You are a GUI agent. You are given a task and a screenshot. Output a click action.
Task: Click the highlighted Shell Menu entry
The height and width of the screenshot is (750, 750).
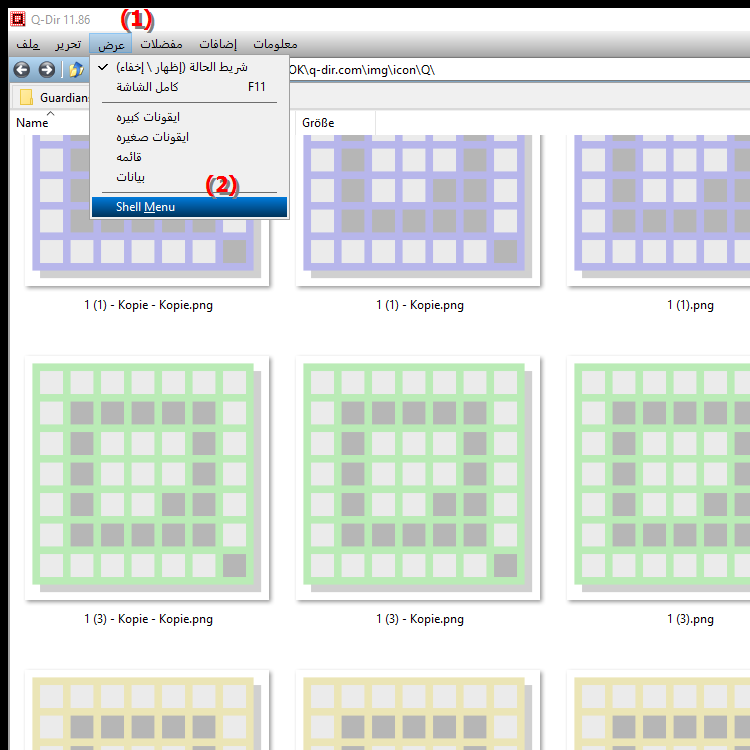[x=189, y=207]
